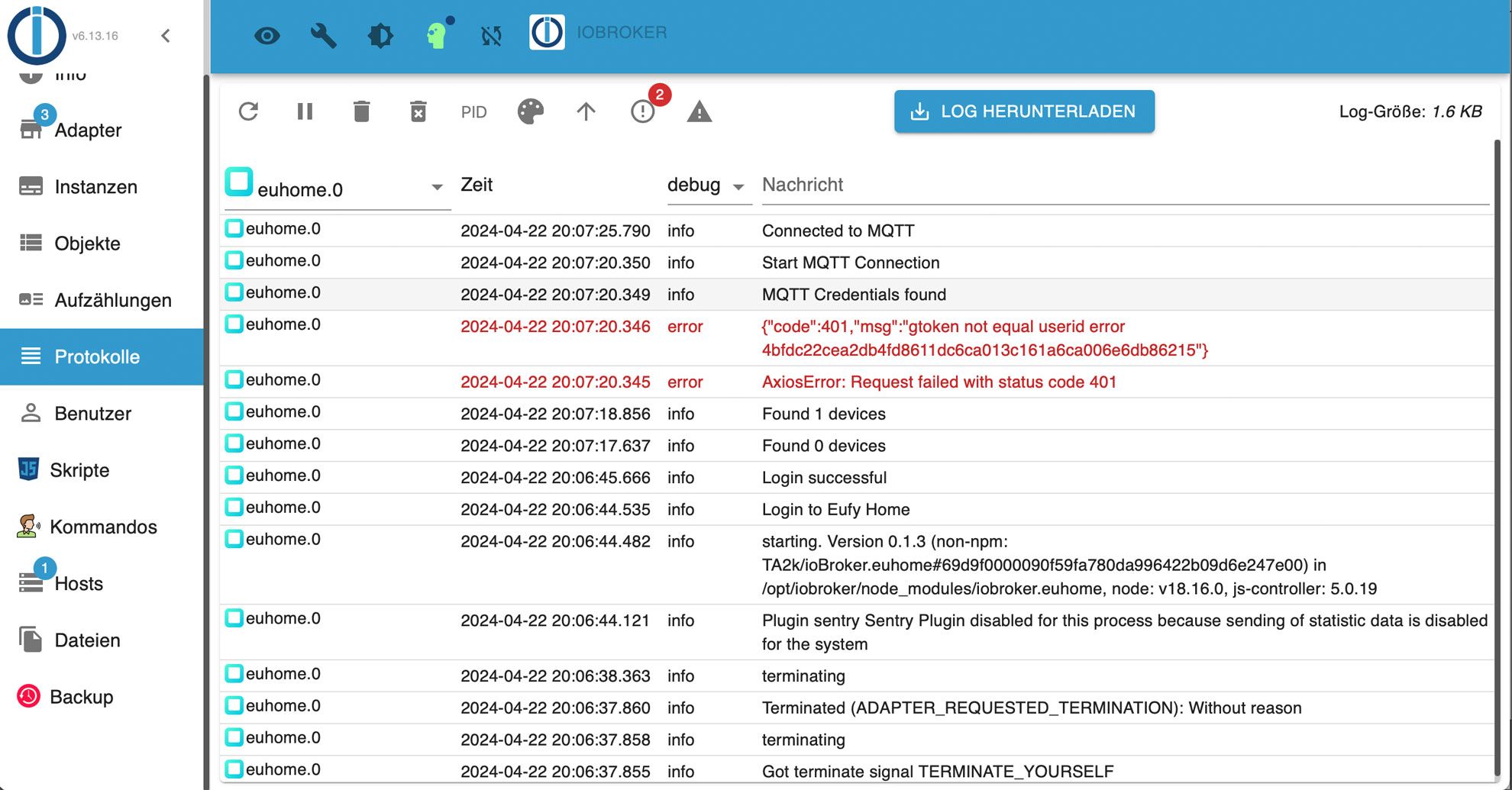Click the ioBroker host icon in header
The image size is (1512, 790).
(547, 32)
